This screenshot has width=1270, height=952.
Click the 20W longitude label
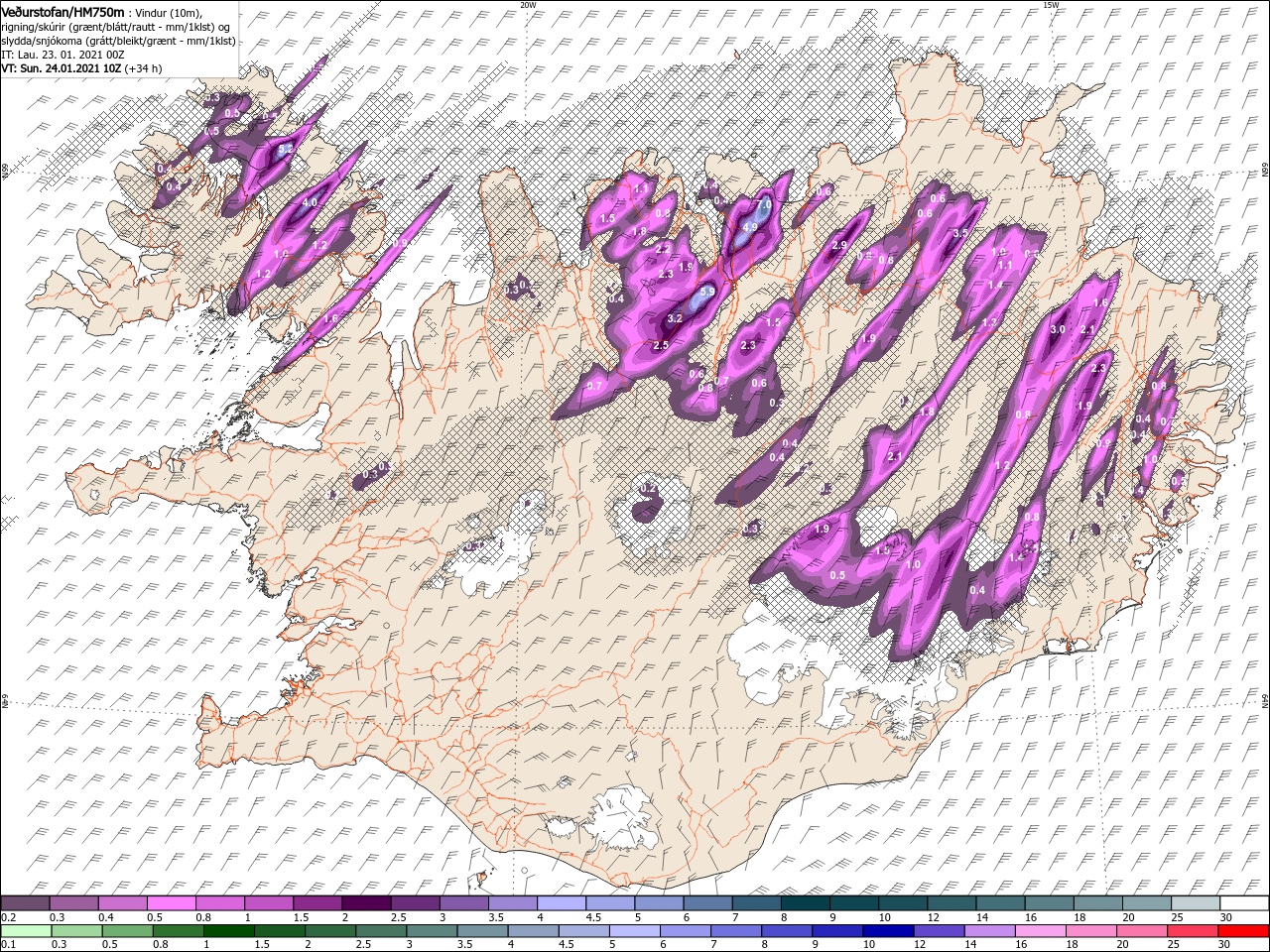(x=527, y=4)
